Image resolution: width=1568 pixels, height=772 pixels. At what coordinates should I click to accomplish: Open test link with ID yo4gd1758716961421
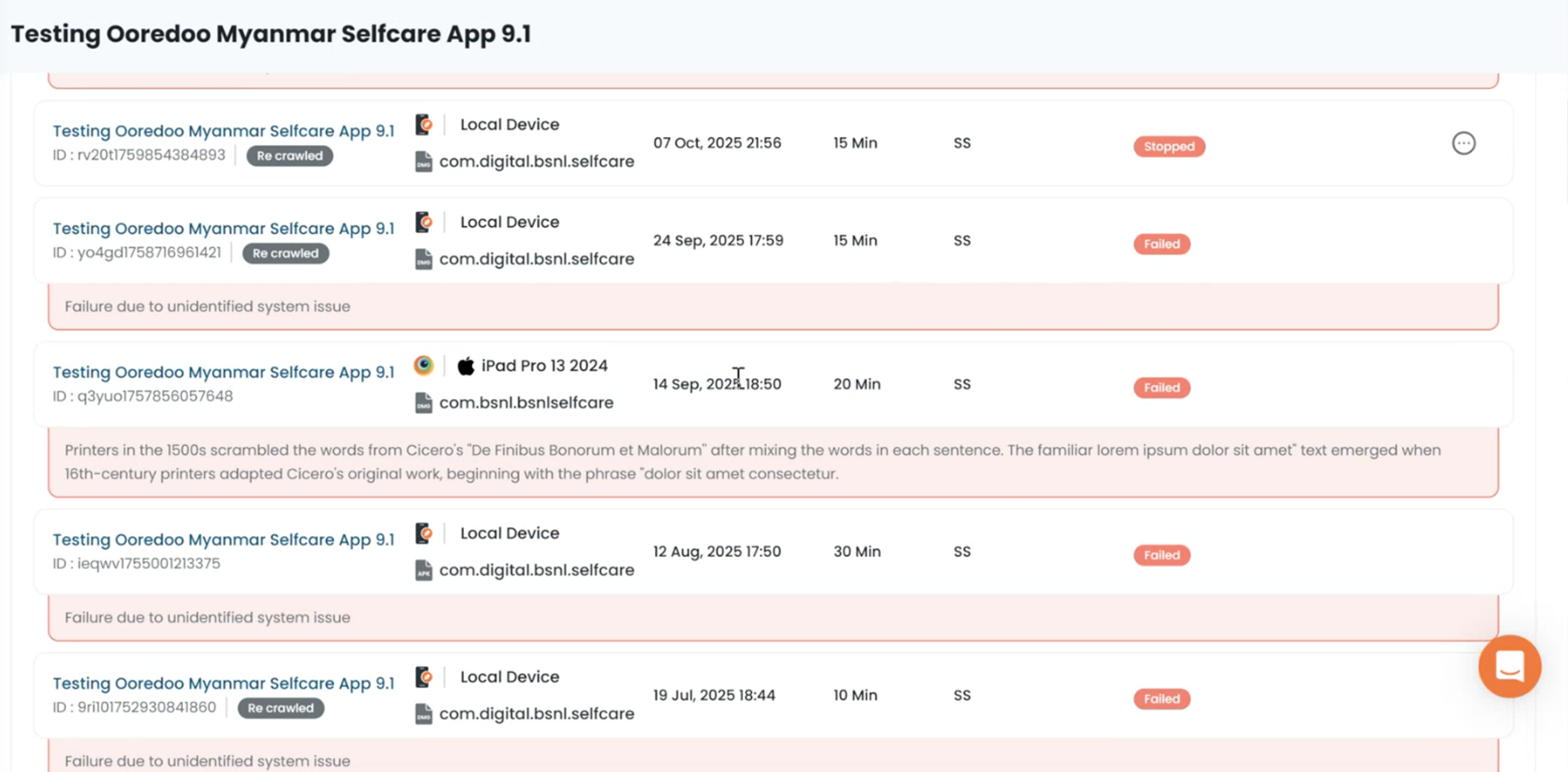coord(224,228)
